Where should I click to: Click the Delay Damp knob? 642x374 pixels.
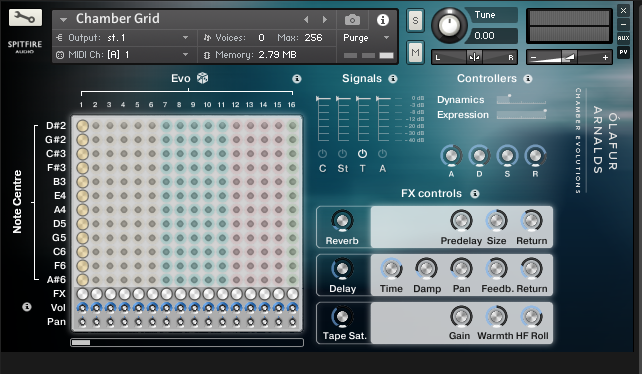click(x=426, y=269)
